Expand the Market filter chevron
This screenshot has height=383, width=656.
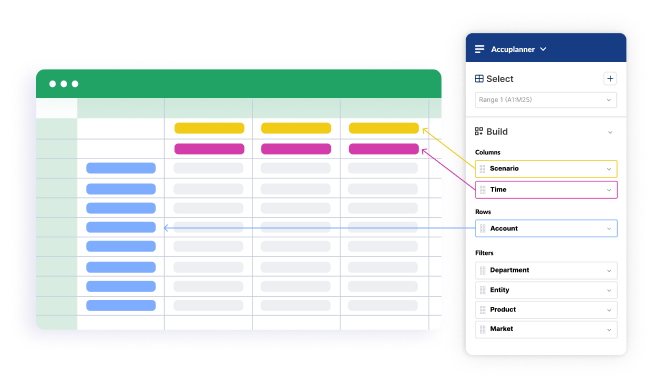609,330
